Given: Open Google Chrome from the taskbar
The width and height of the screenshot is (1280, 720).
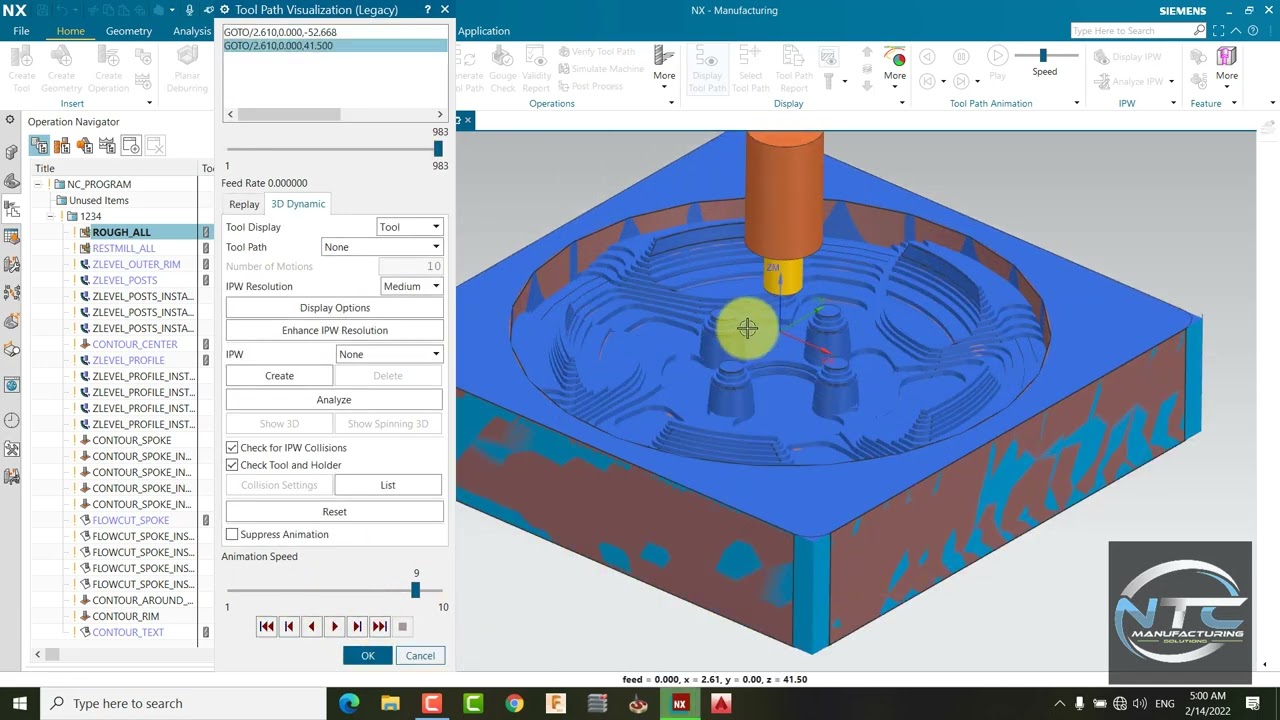Looking at the screenshot, I should click(514, 703).
